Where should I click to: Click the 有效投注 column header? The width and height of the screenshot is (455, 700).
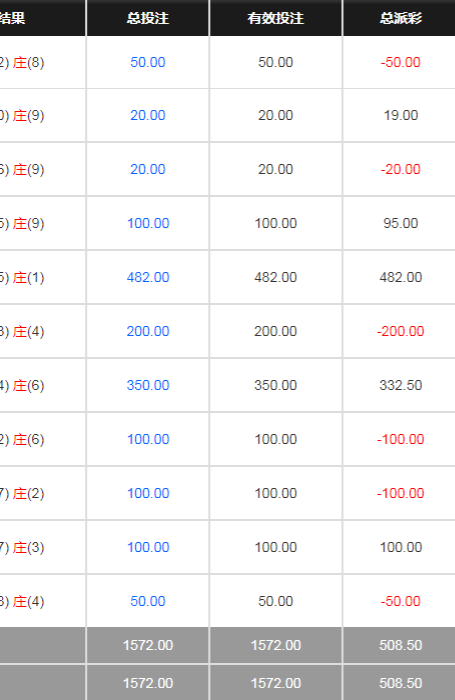pyautogui.click(x=276, y=18)
